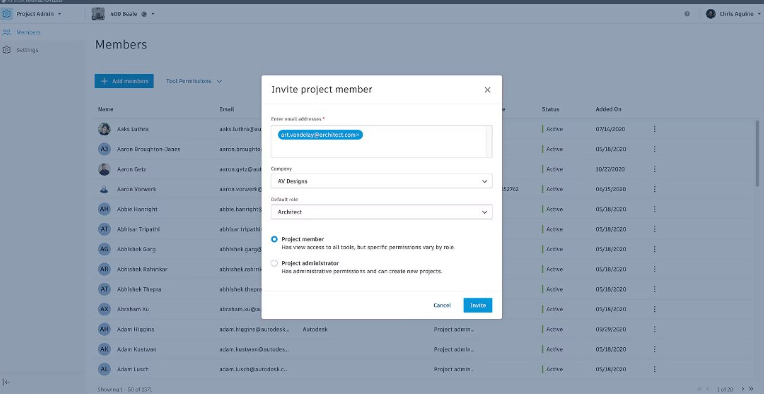Go to Members in the sidebar
Viewport: 764px width, 394px height.
[x=28, y=33]
